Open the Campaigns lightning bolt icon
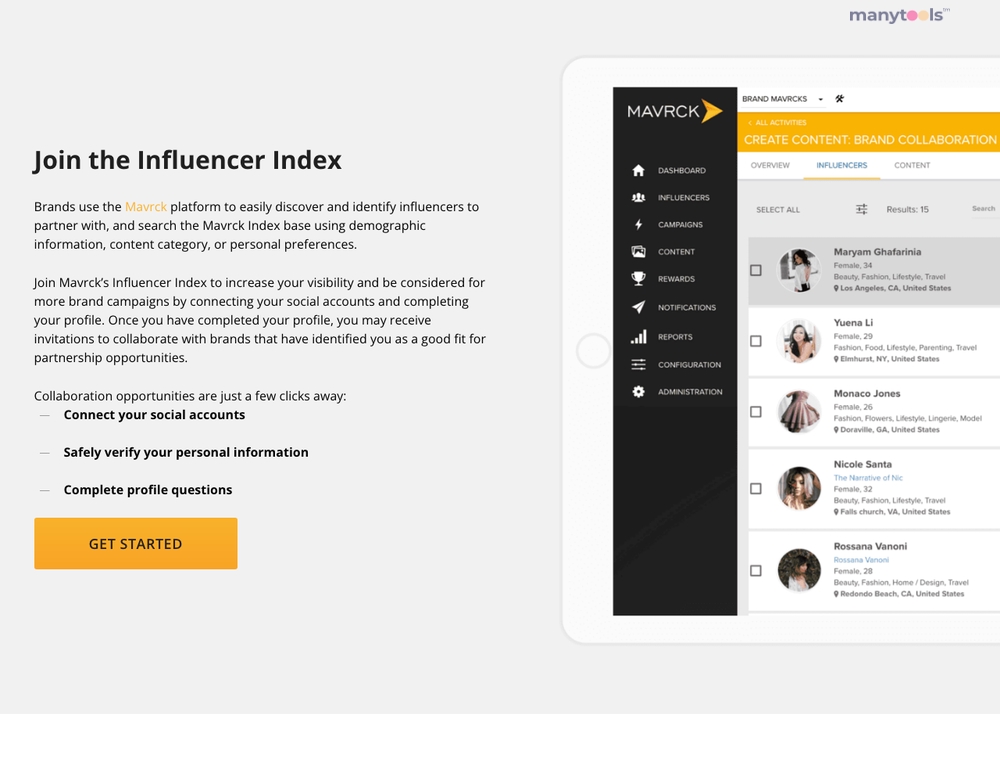Screen dimensions: 1000x757 pos(638,224)
